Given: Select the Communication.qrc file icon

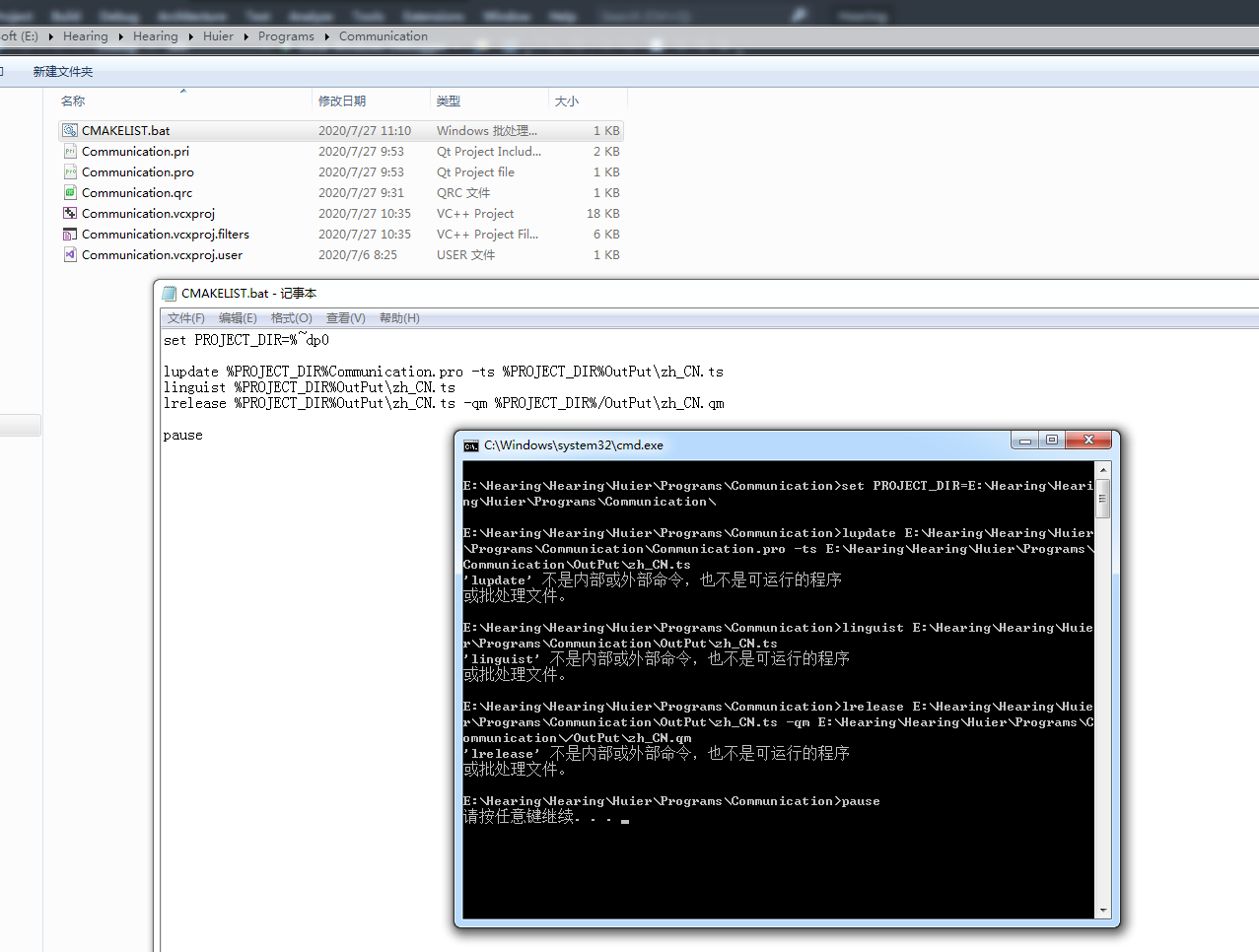Looking at the screenshot, I should coord(70,192).
